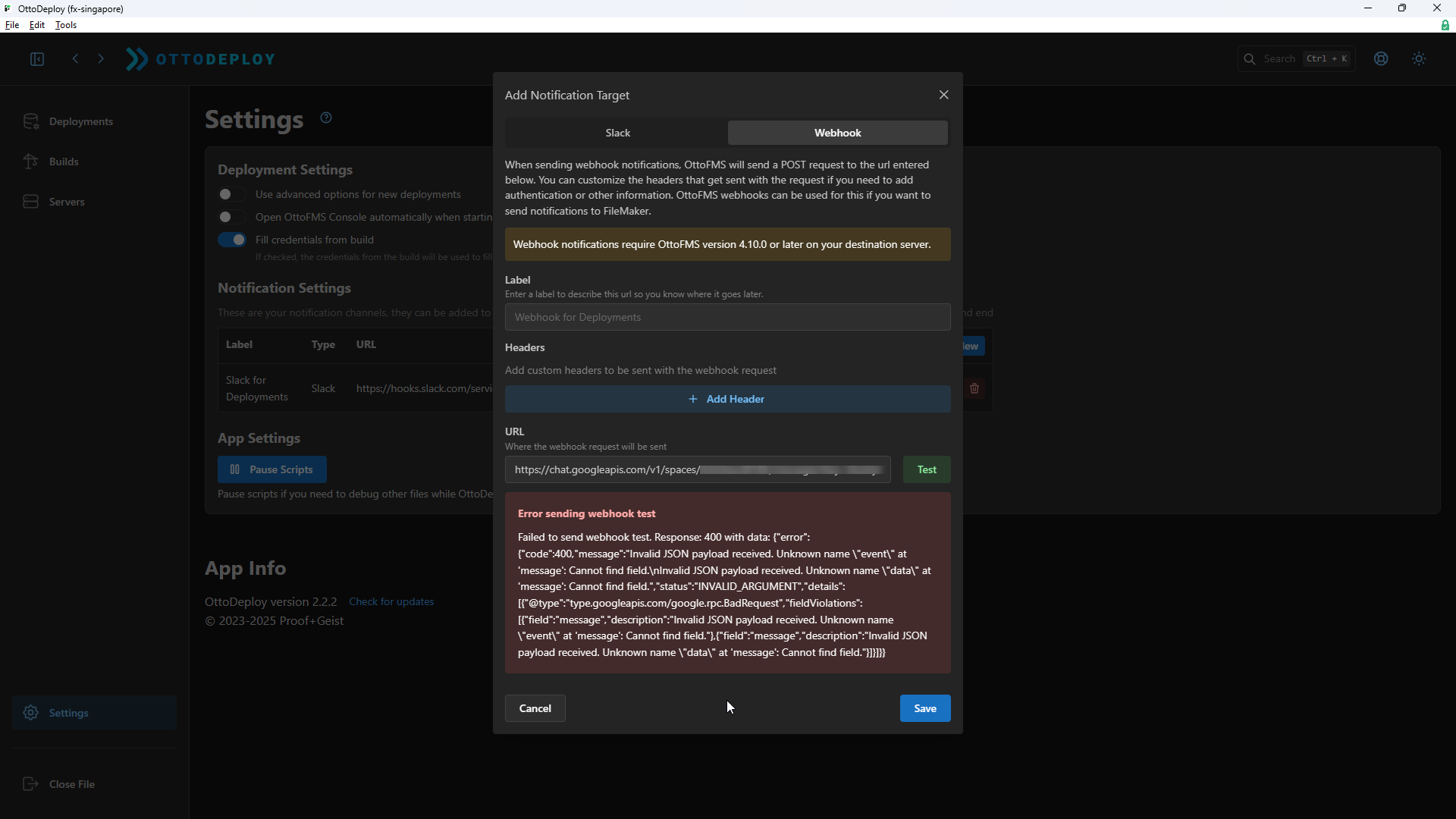
Task: Click OttoDeploy version 2.2.2 text
Action: point(271,601)
